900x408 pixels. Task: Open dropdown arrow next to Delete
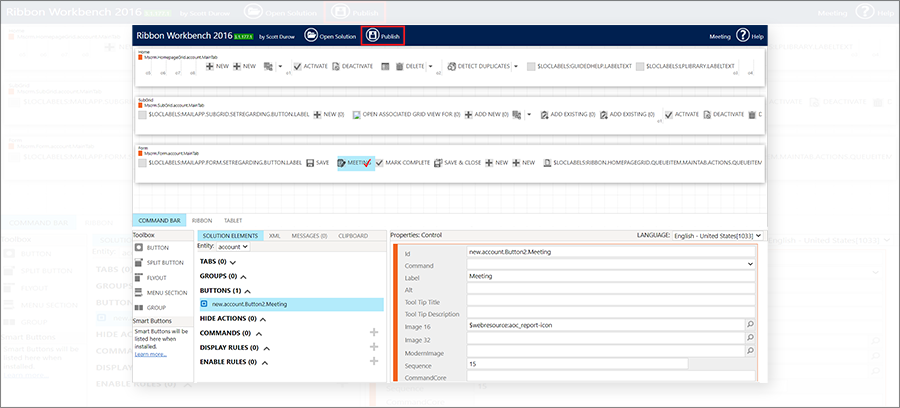pos(430,66)
